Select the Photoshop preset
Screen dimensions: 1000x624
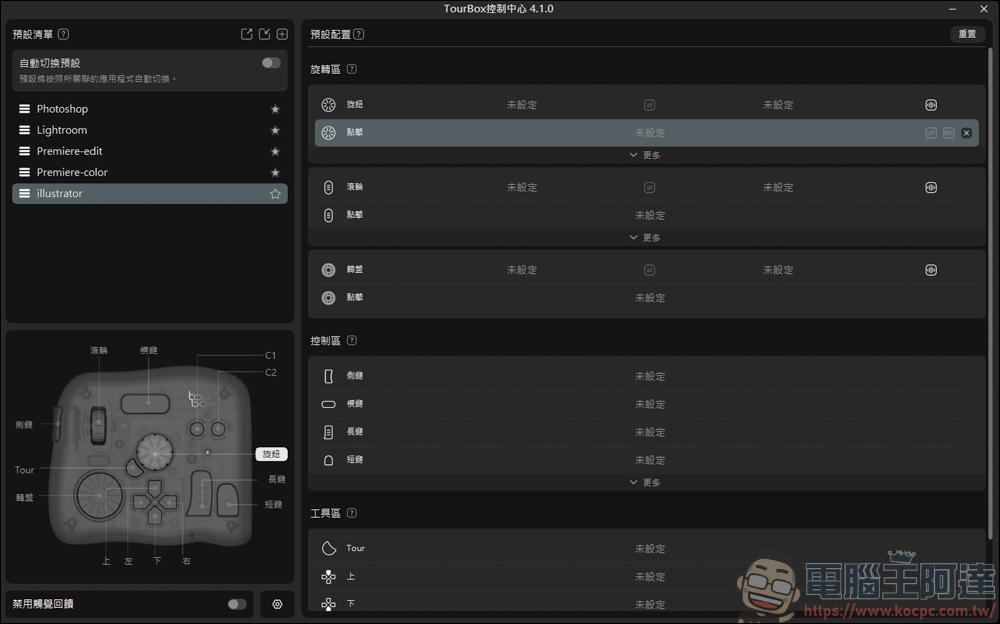click(150, 109)
